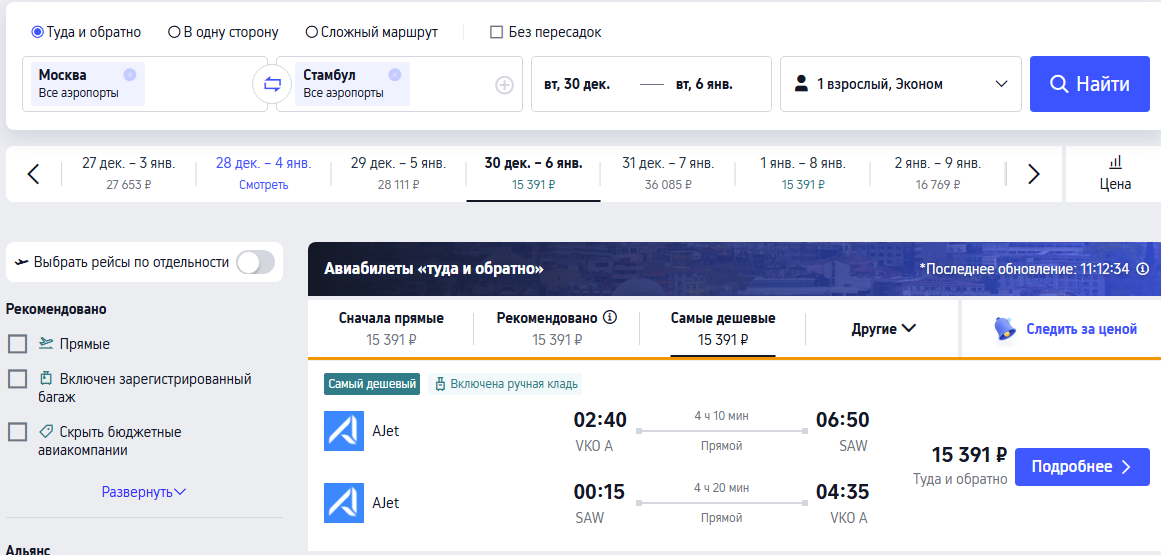Image resolution: width=1161 pixels, height=555 pixels.
Task: Switch to Самые дешевые tab
Action: pos(723,329)
